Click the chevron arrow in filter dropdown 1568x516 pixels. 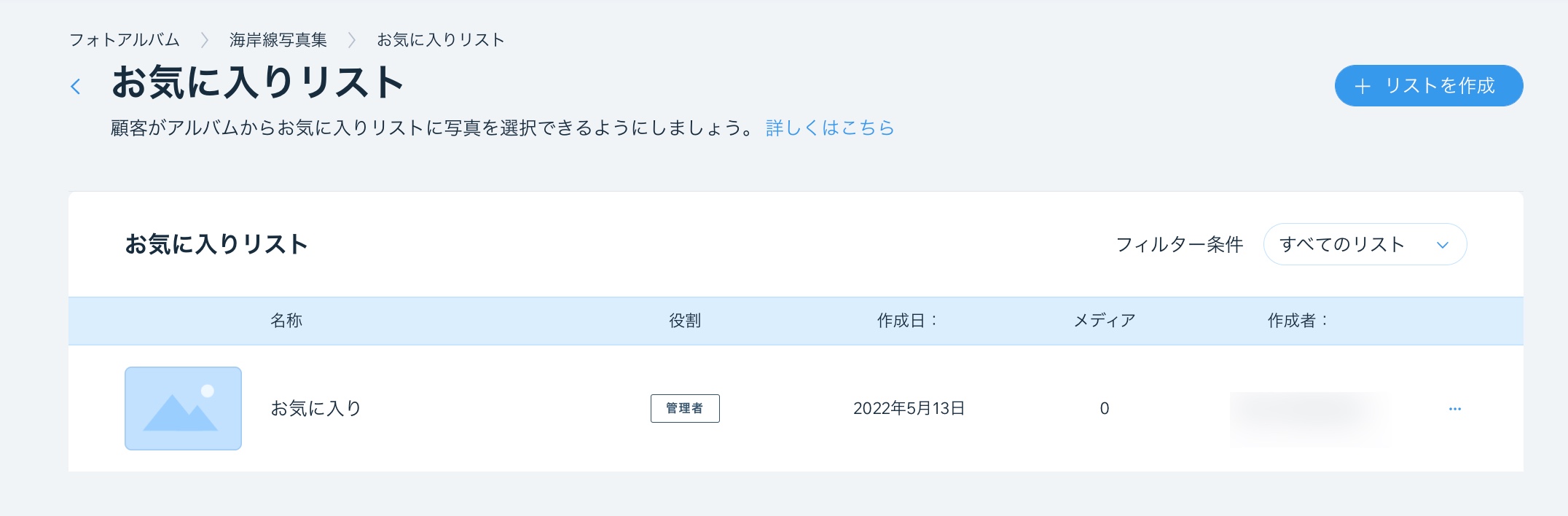1442,245
